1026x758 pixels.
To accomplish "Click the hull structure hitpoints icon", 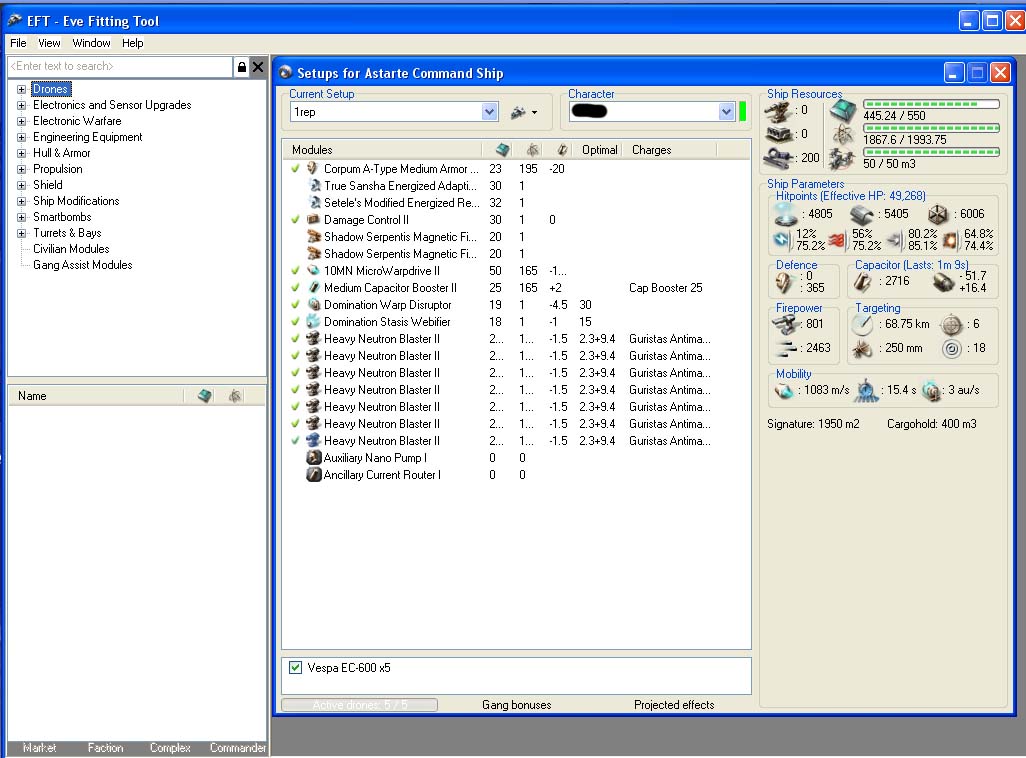I will click(x=938, y=214).
